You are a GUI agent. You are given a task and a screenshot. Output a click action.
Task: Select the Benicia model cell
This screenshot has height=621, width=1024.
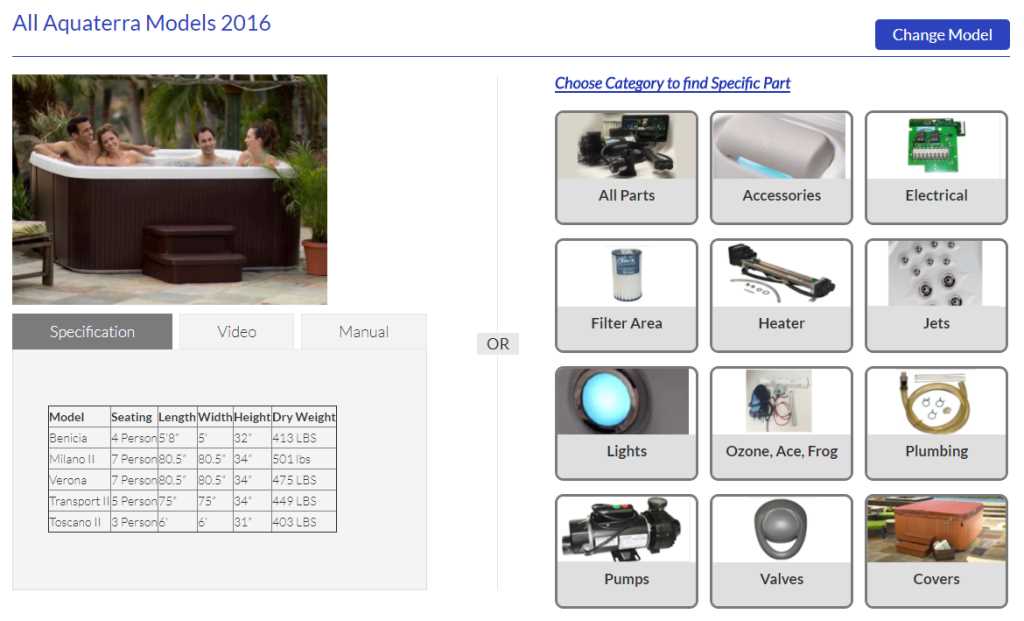(x=79, y=438)
